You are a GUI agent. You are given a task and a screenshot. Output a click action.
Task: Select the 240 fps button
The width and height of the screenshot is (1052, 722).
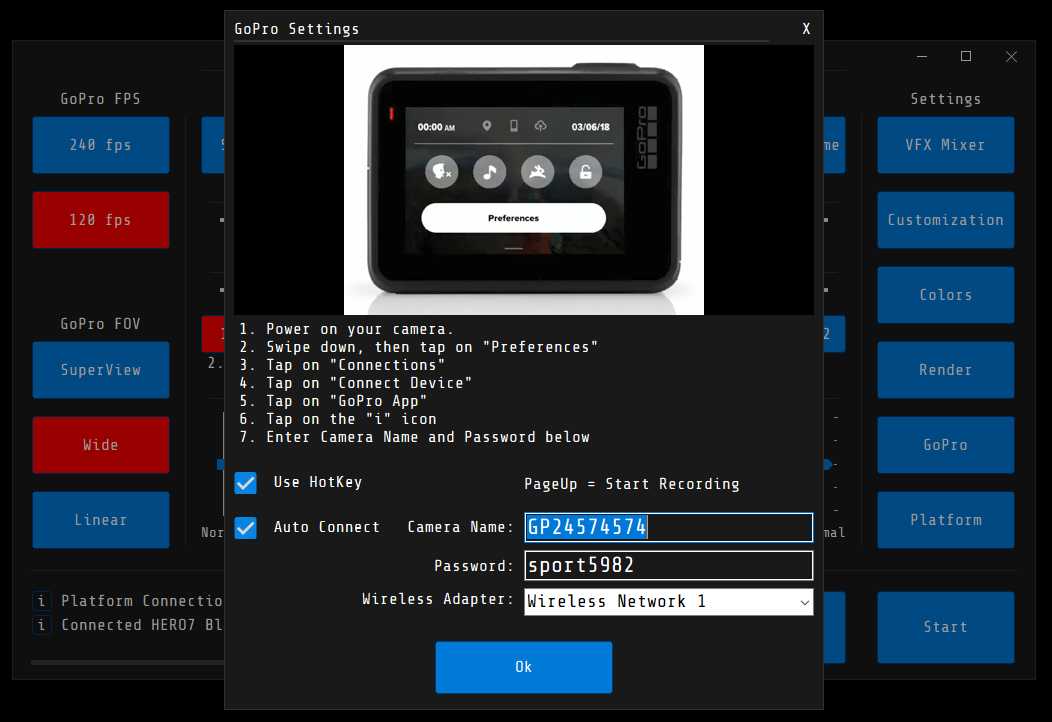click(101, 145)
